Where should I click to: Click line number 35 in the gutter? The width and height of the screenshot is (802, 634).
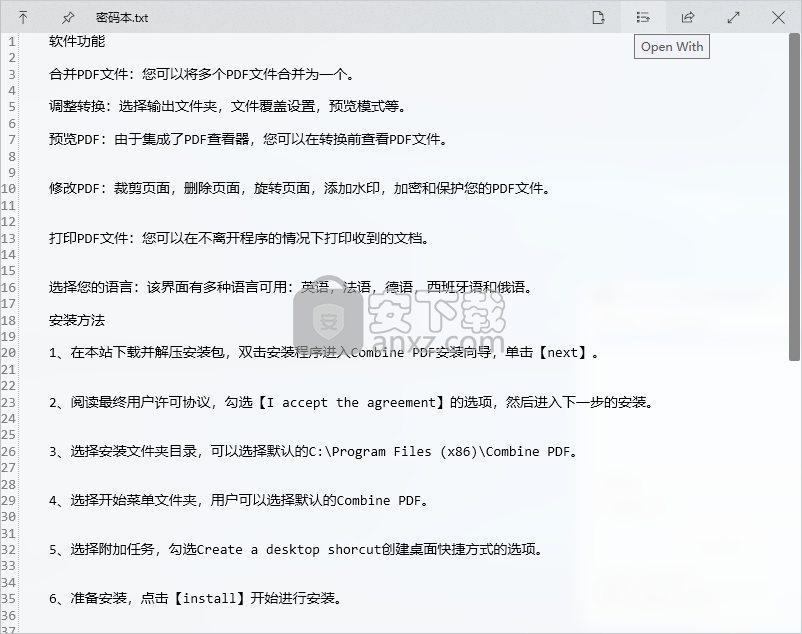tap(8, 598)
